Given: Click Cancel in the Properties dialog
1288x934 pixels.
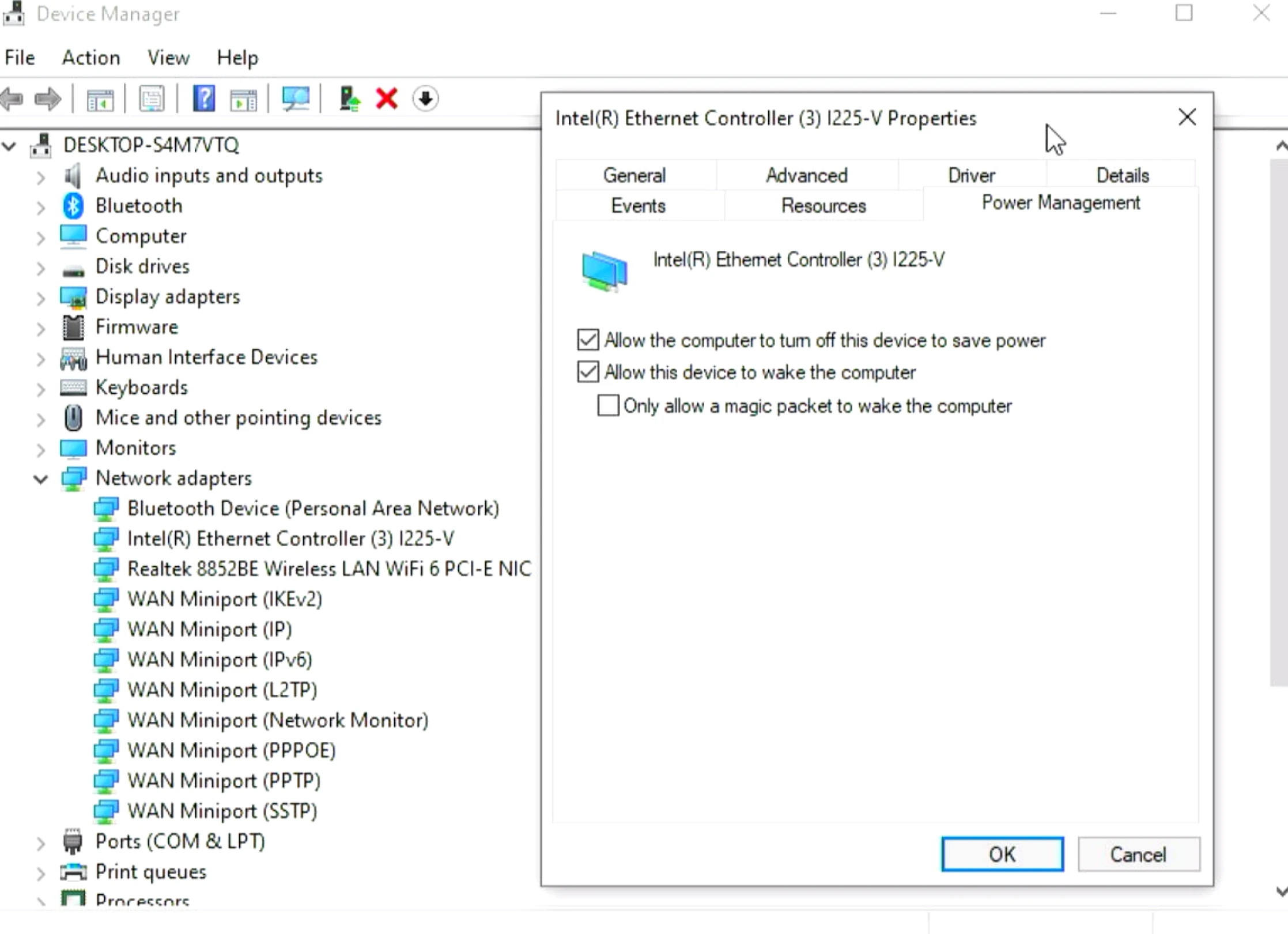Looking at the screenshot, I should [x=1138, y=854].
